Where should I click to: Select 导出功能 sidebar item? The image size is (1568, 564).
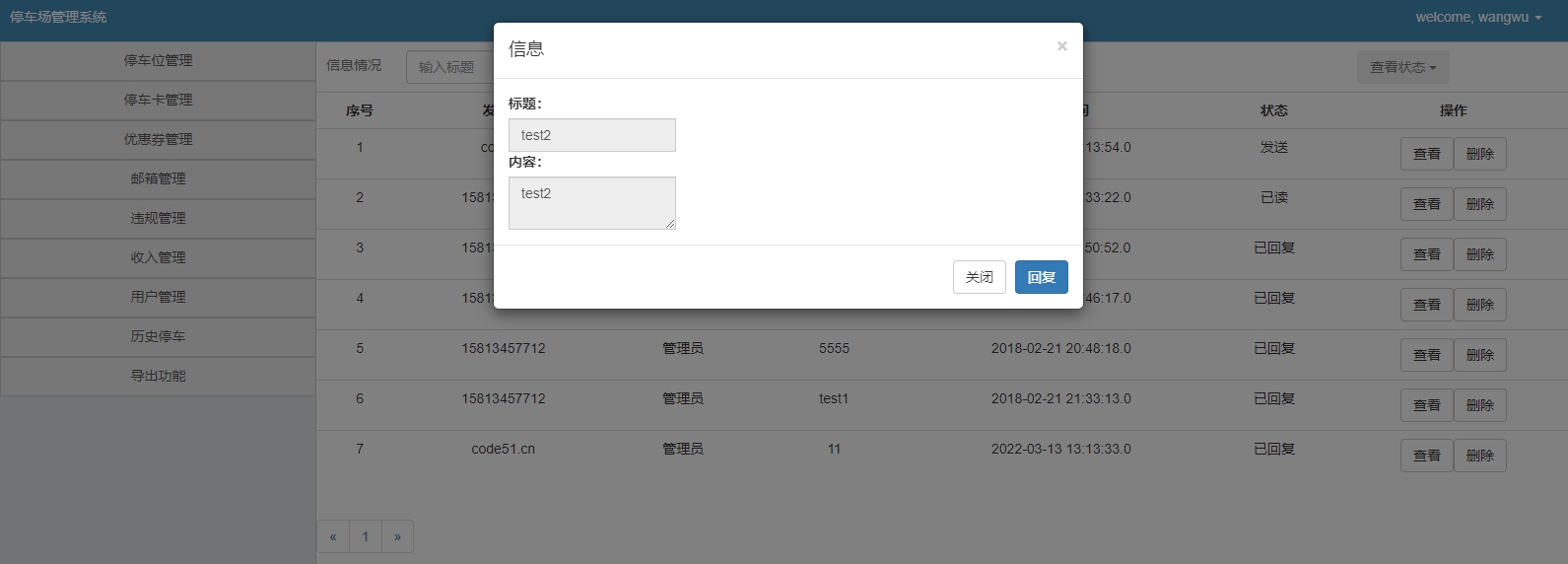click(158, 376)
